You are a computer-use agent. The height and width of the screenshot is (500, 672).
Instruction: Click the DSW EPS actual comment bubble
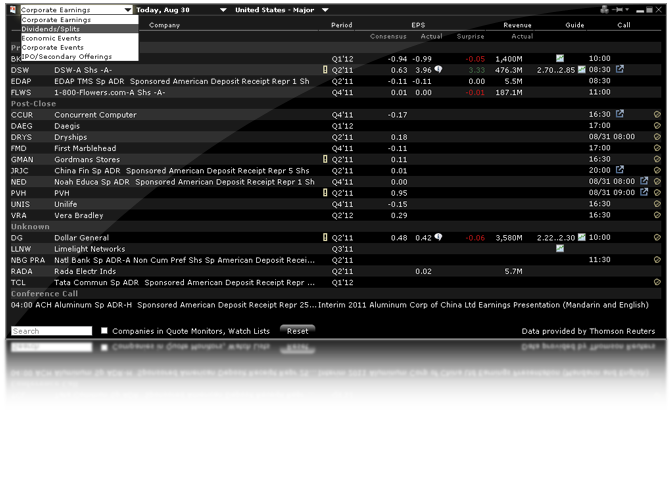(438, 69)
